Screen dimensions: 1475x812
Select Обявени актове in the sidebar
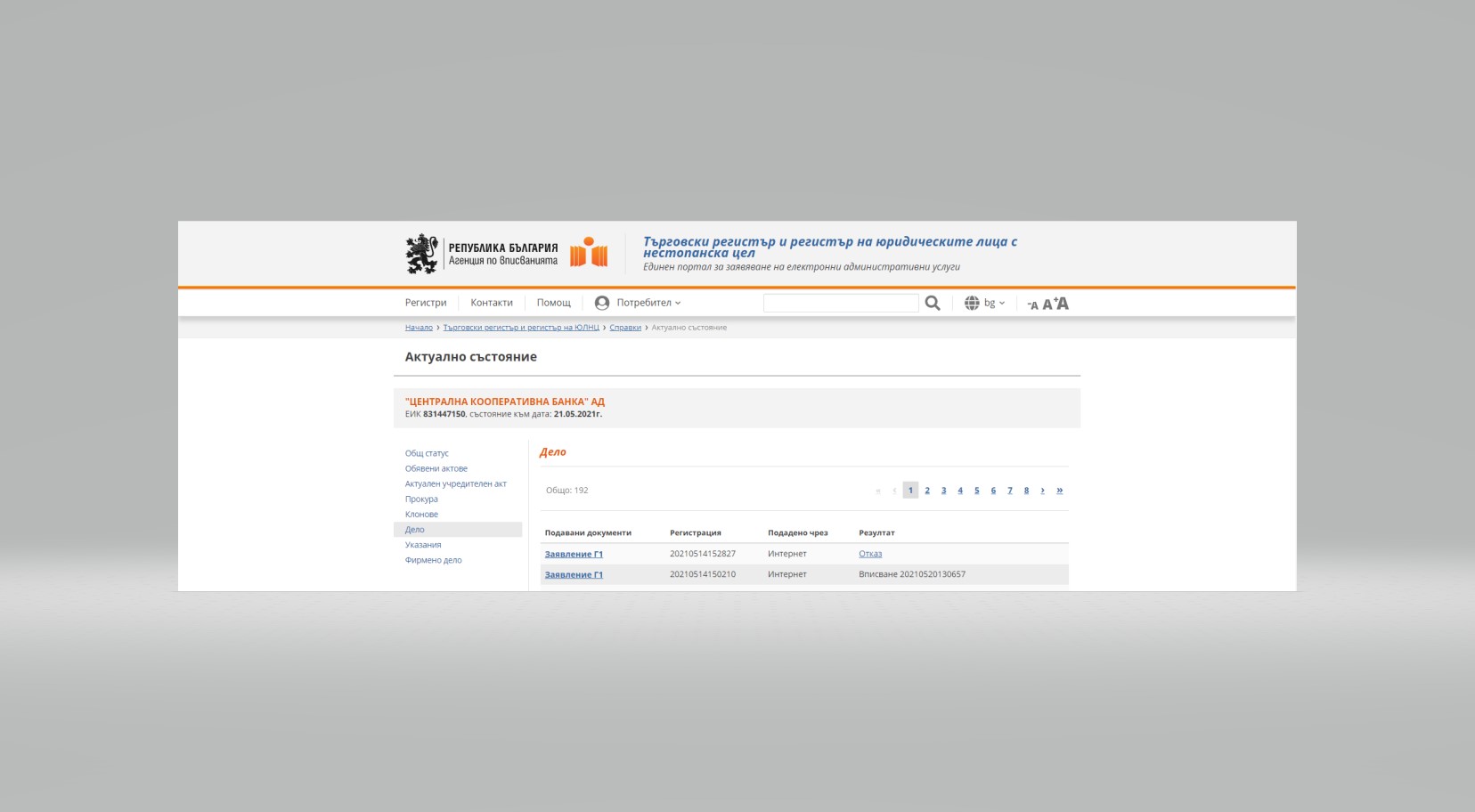(x=436, y=468)
